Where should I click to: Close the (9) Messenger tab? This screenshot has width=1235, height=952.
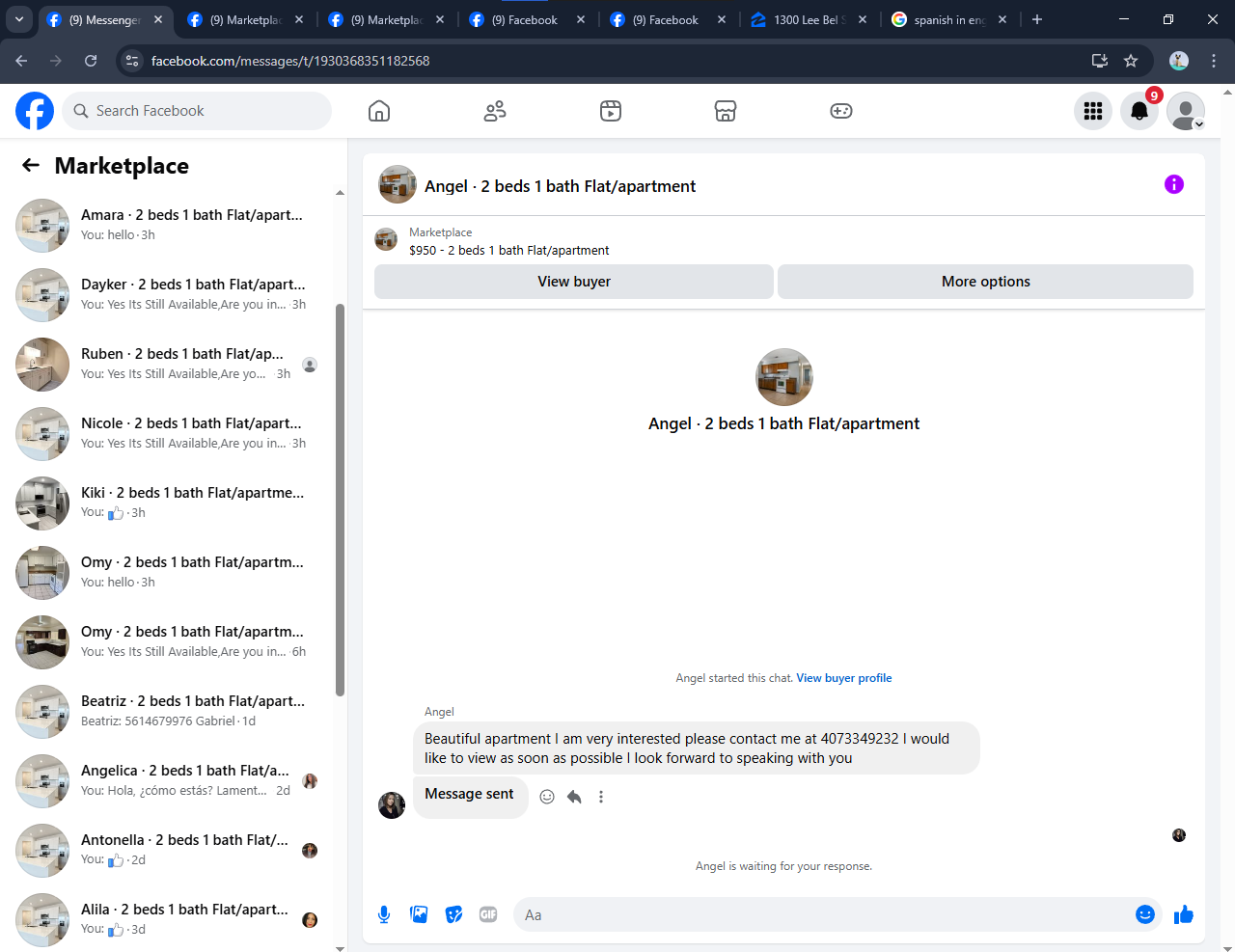[158, 19]
